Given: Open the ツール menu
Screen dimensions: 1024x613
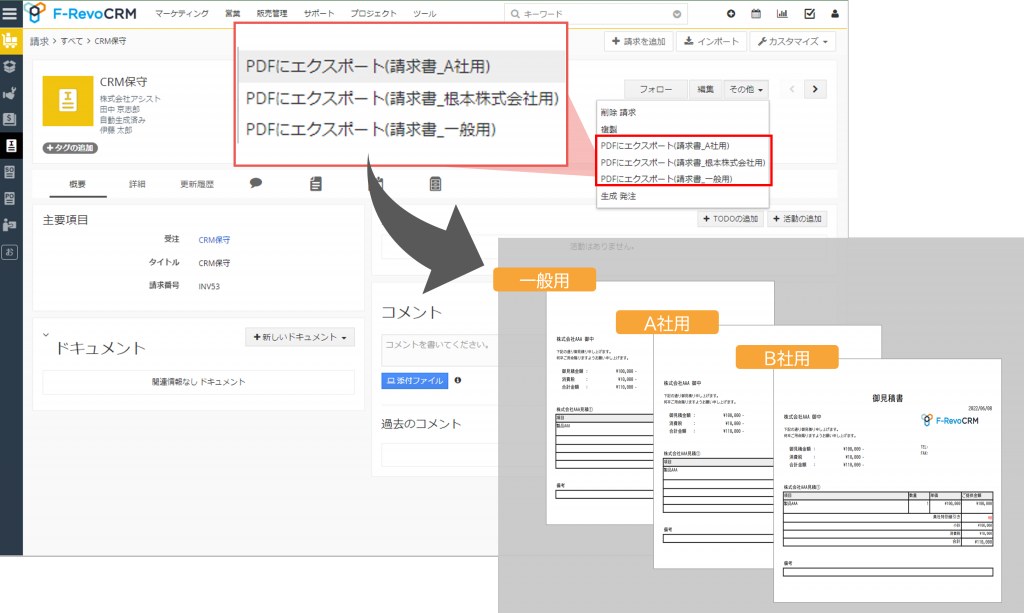Looking at the screenshot, I should point(424,14).
